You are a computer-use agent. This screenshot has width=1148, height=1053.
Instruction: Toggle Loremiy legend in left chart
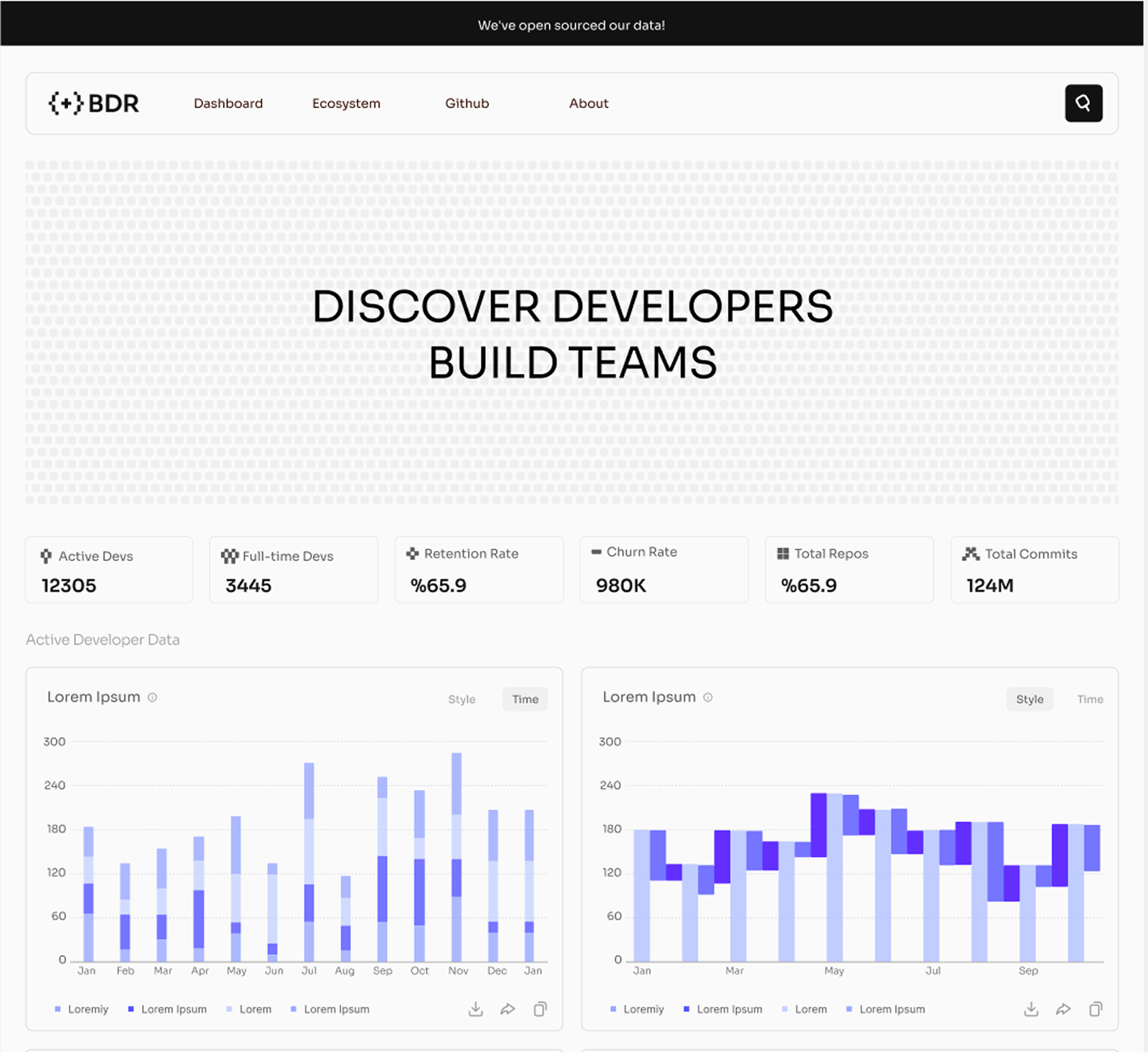tap(81, 1009)
